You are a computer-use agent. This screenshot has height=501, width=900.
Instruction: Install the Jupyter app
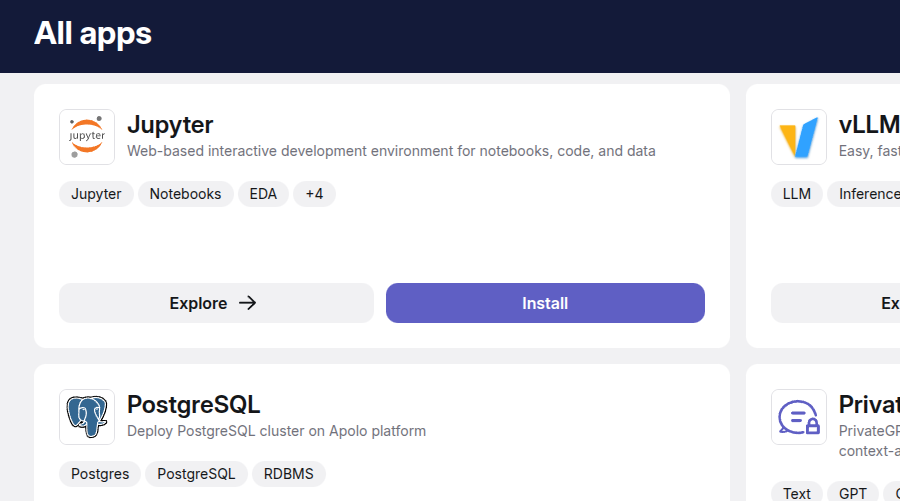click(545, 303)
